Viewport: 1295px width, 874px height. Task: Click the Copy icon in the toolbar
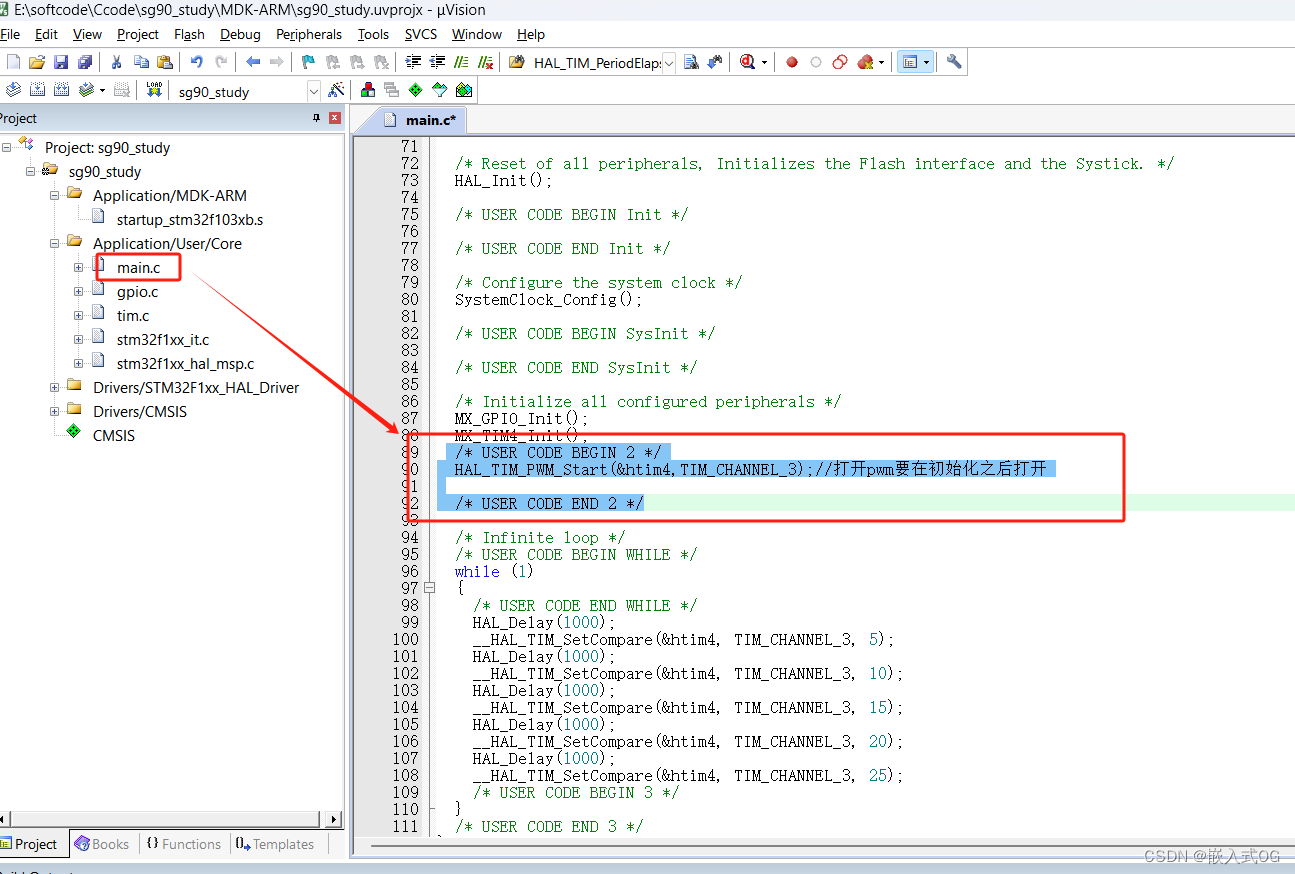pyautogui.click(x=141, y=62)
